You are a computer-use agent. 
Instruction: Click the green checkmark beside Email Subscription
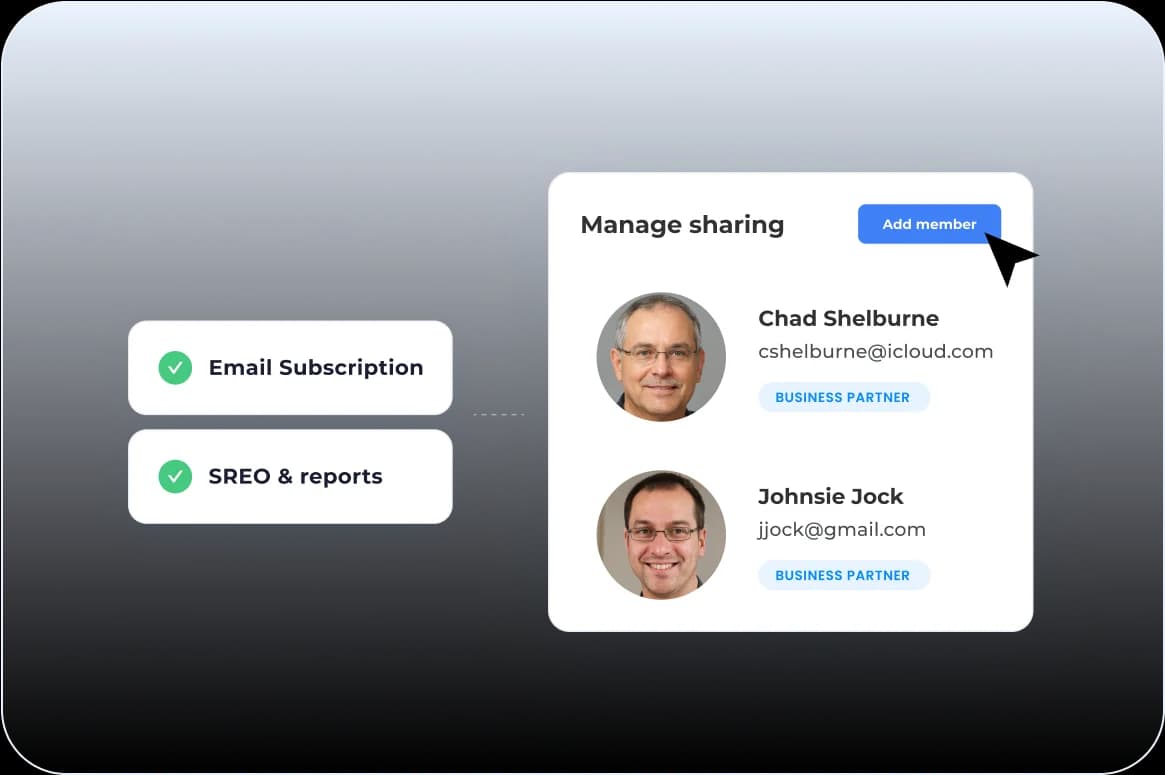tap(175, 367)
